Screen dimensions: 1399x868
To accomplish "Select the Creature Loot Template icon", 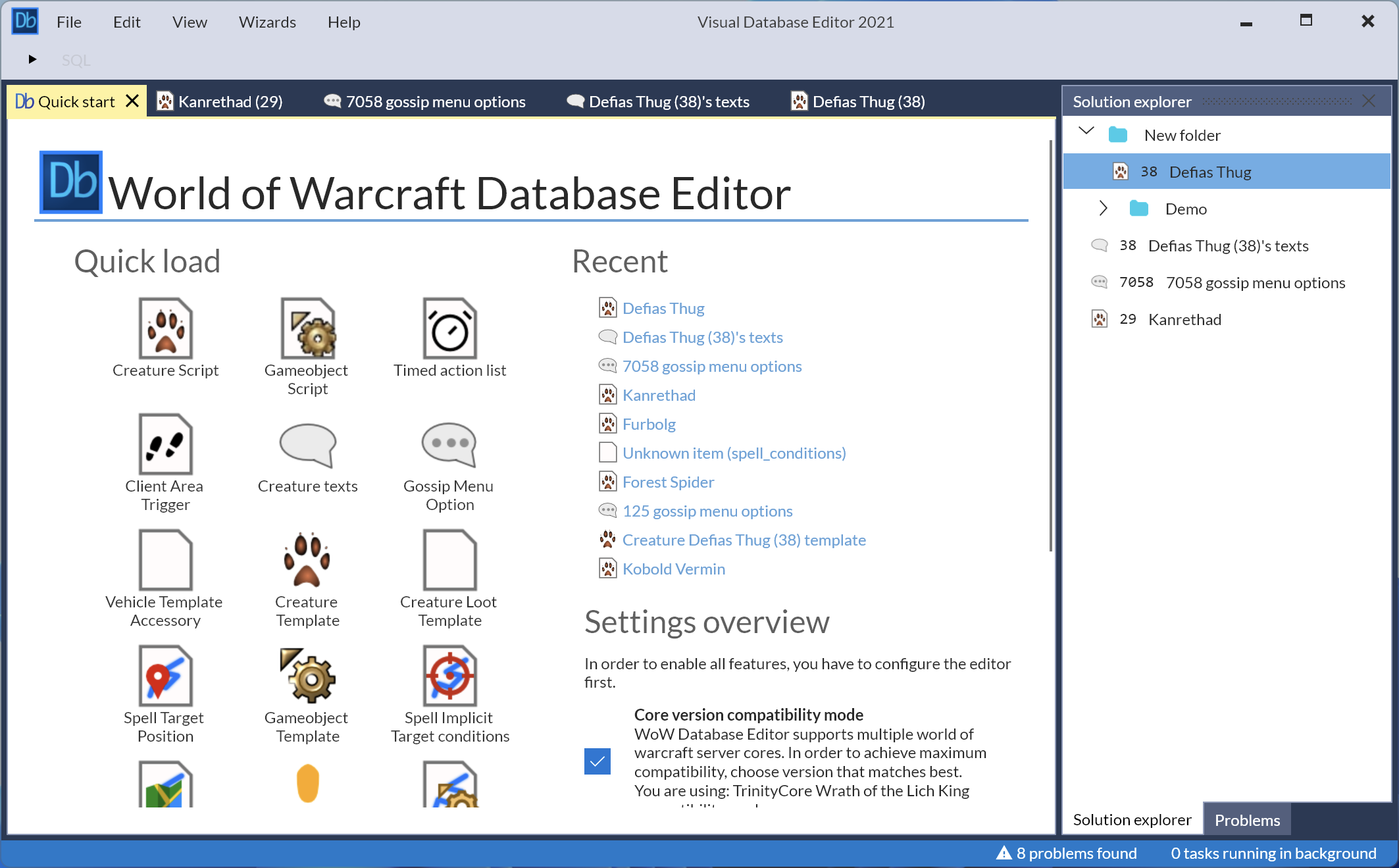I will [x=449, y=560].
